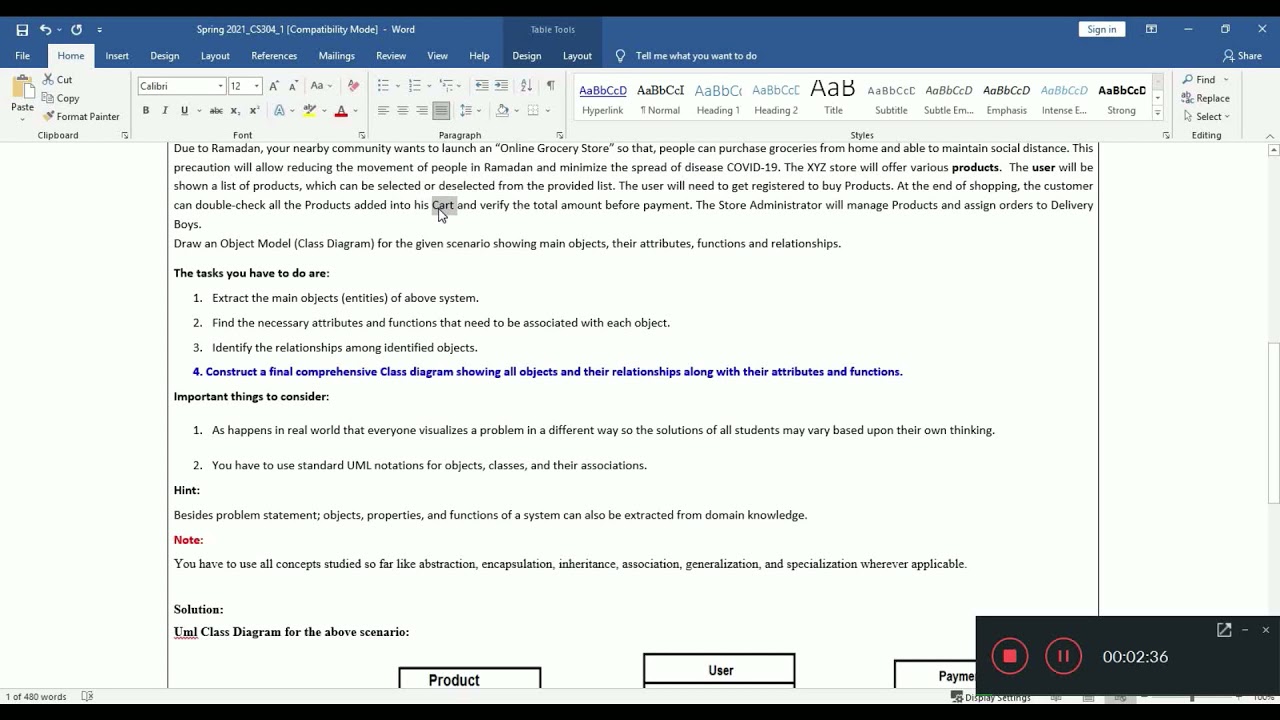
Task: Apply text highlight color
Action: click(x=310, y=111)
